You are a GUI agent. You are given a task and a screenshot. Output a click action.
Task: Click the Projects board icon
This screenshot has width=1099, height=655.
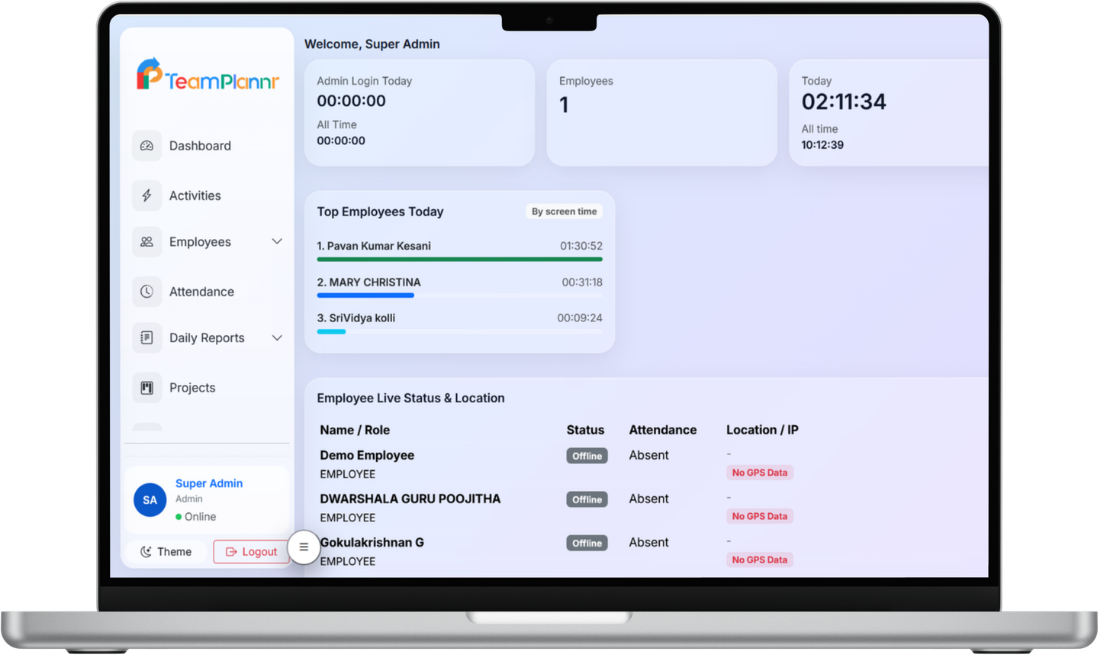pos(147,388)
